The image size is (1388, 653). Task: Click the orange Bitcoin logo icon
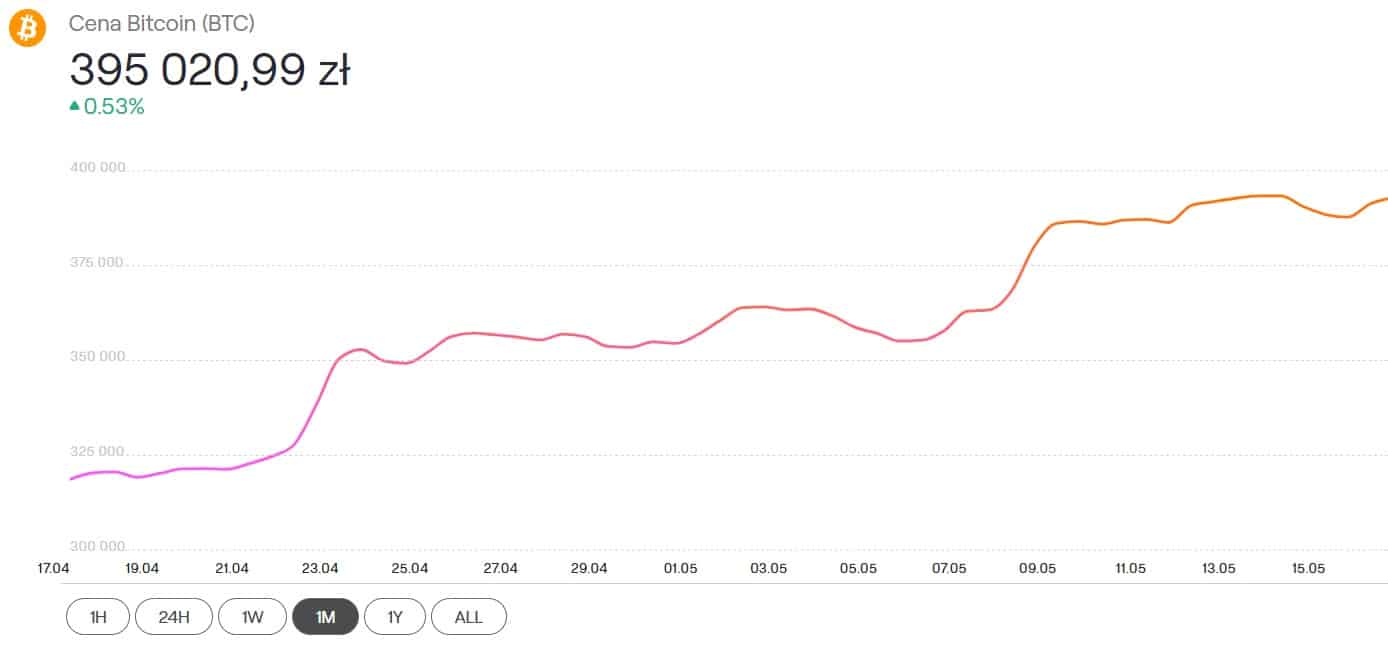tap(28, 28)
